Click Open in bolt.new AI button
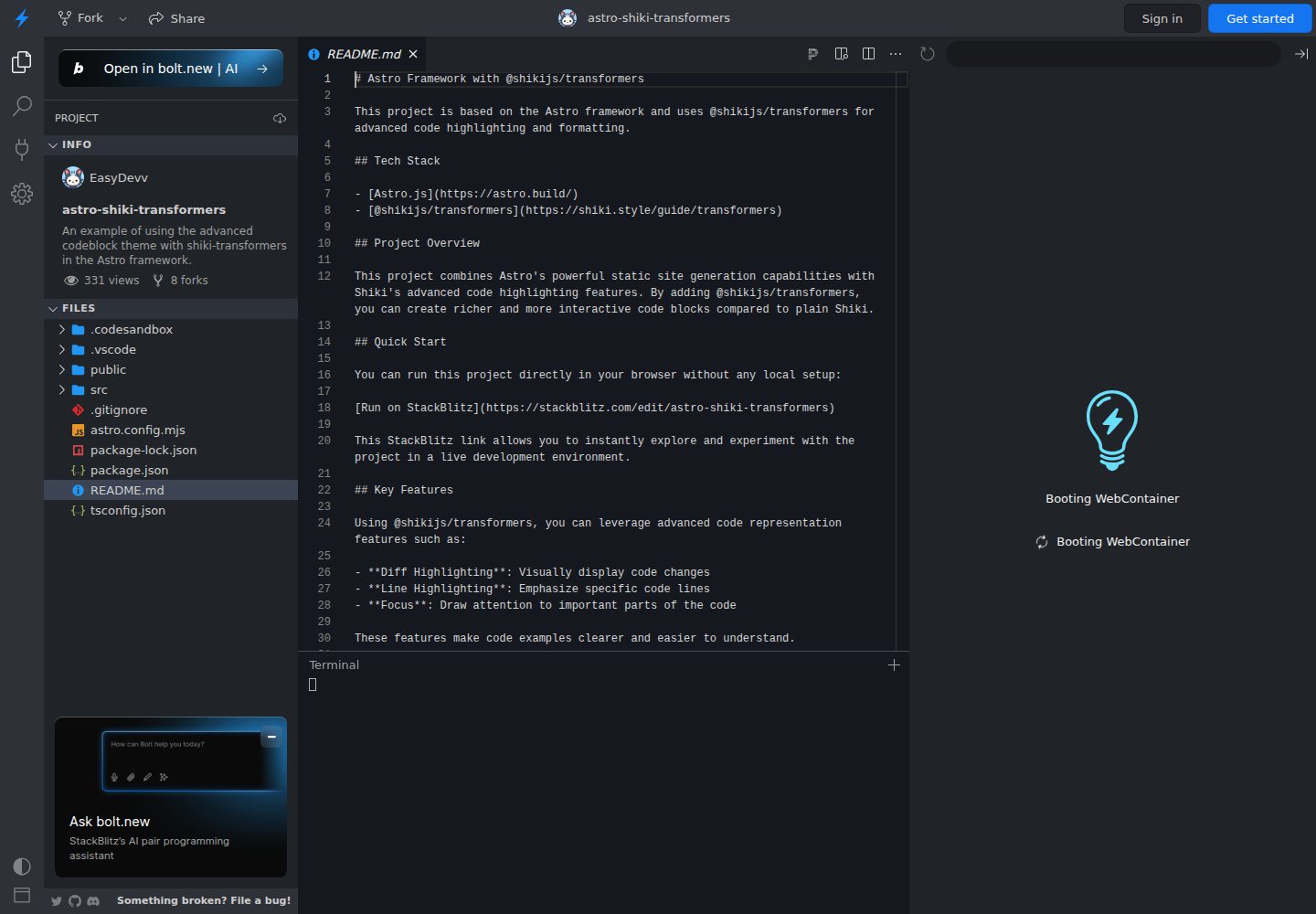 tap(171, 69)
